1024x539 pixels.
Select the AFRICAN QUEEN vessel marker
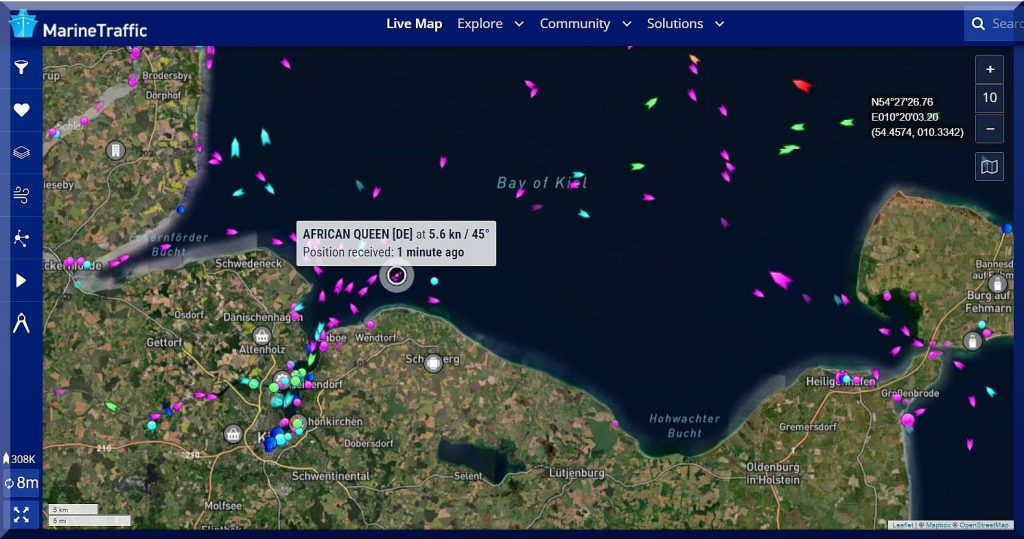(x=396, y=276)
